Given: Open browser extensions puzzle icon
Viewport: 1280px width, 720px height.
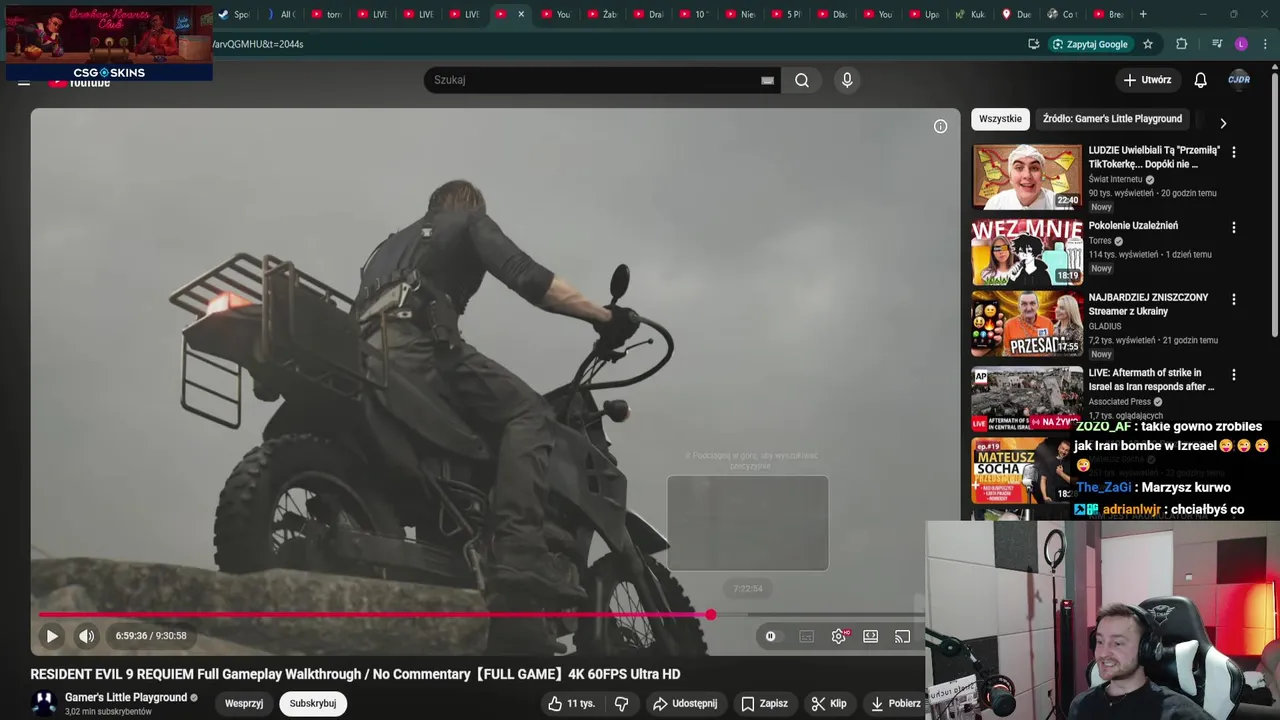Looking at the screenshot, I should point(1181,44).
